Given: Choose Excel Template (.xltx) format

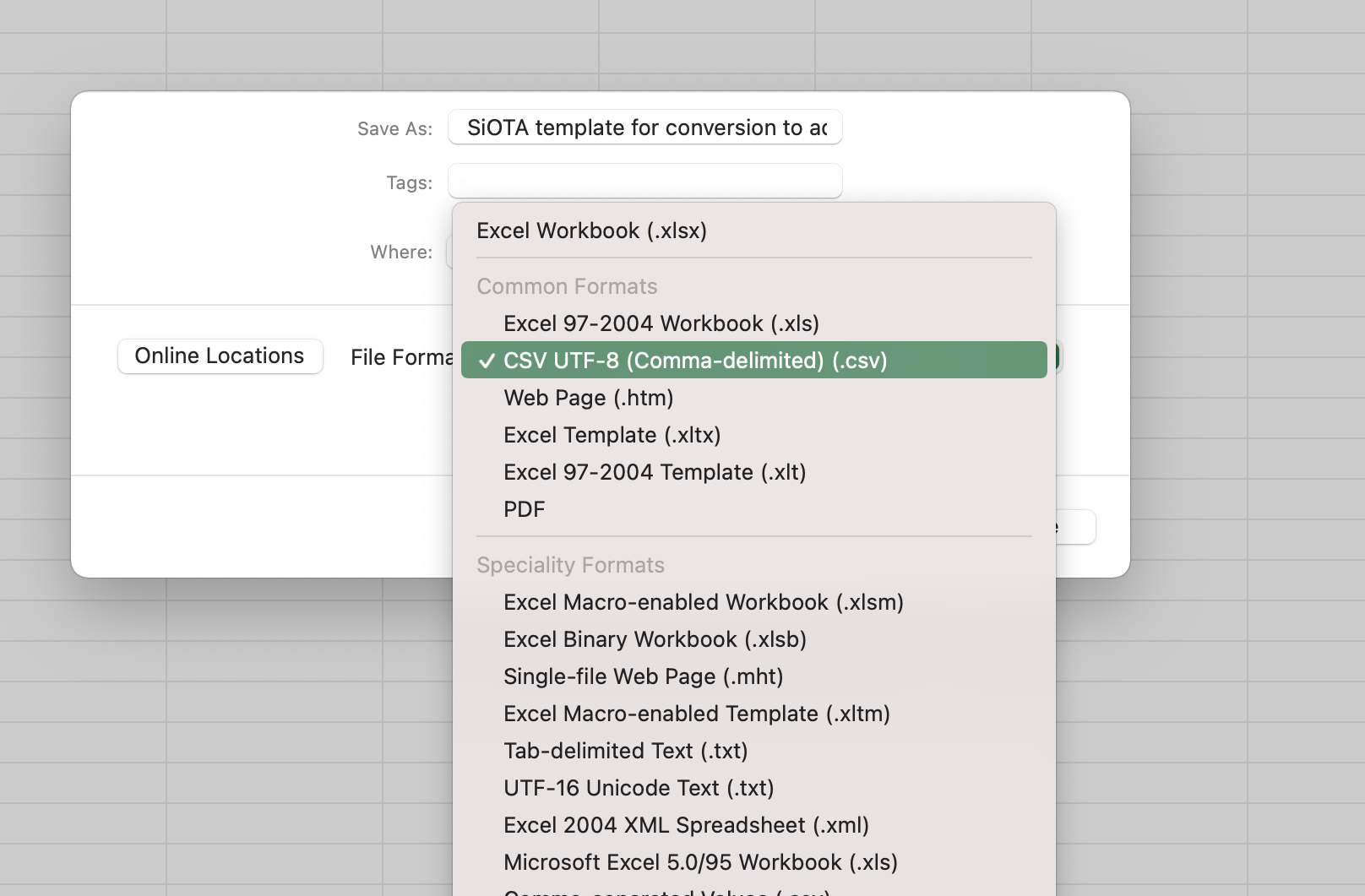Looking at the screenshot, I should 612,435.
